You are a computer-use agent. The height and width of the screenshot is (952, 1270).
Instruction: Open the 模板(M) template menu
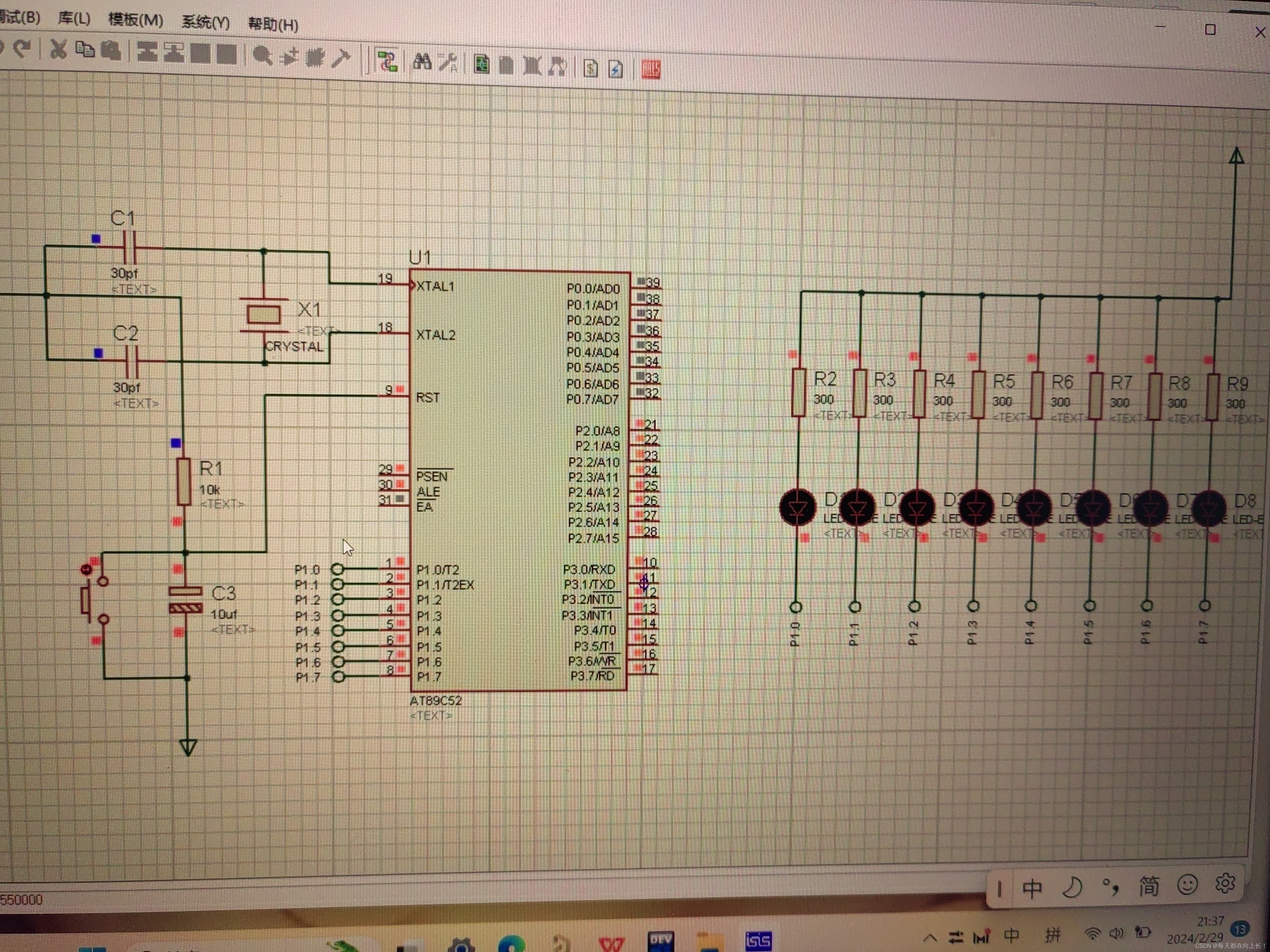click(135, 20)
